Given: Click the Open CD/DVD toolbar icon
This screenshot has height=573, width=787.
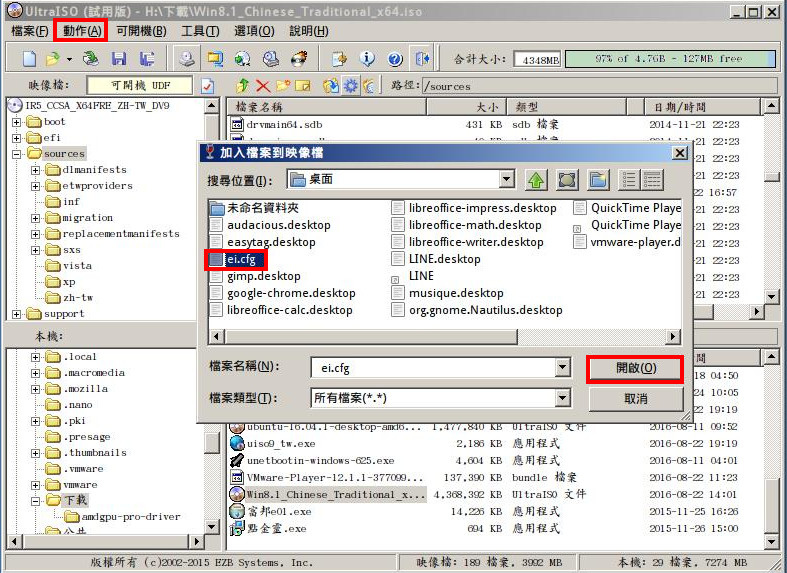Looking at the screenshot, I should pyautogui.click(x=91, y=59).
